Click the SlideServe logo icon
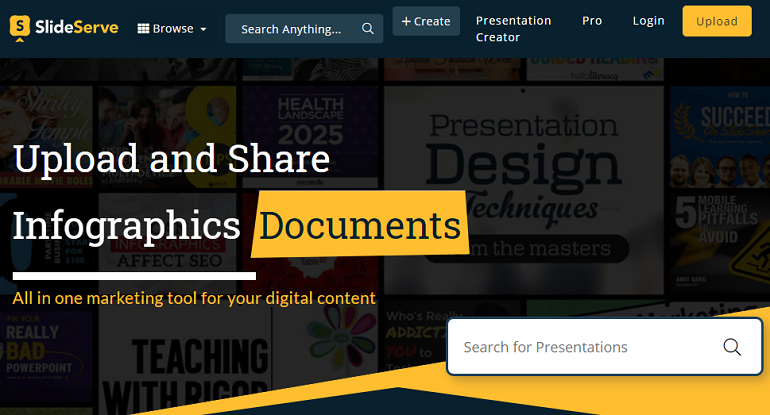The height and width of the screenshot is (415, 770). pyautogui.click(x=20, y=28)
